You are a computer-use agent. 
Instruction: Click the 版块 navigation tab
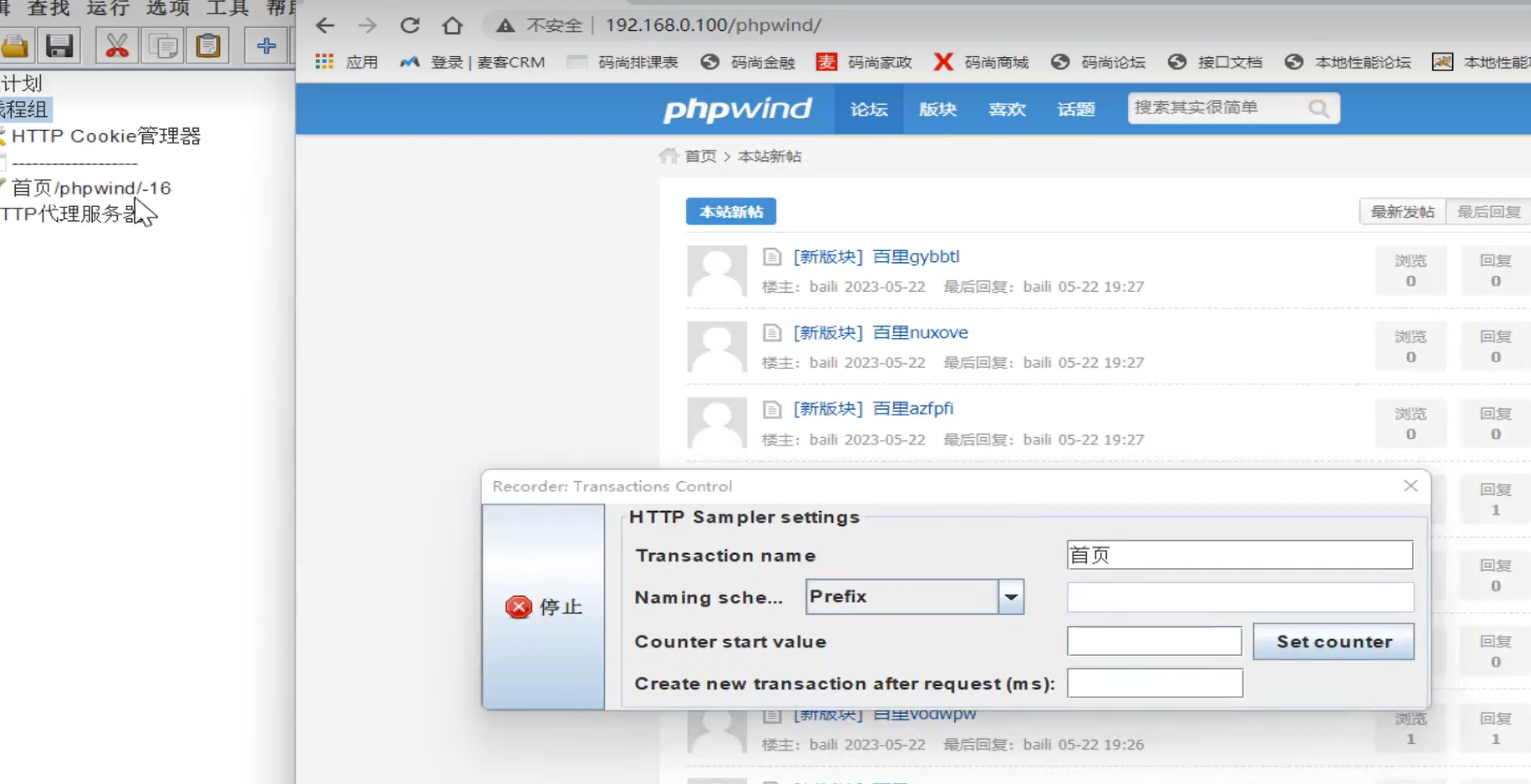coord(938,109)
